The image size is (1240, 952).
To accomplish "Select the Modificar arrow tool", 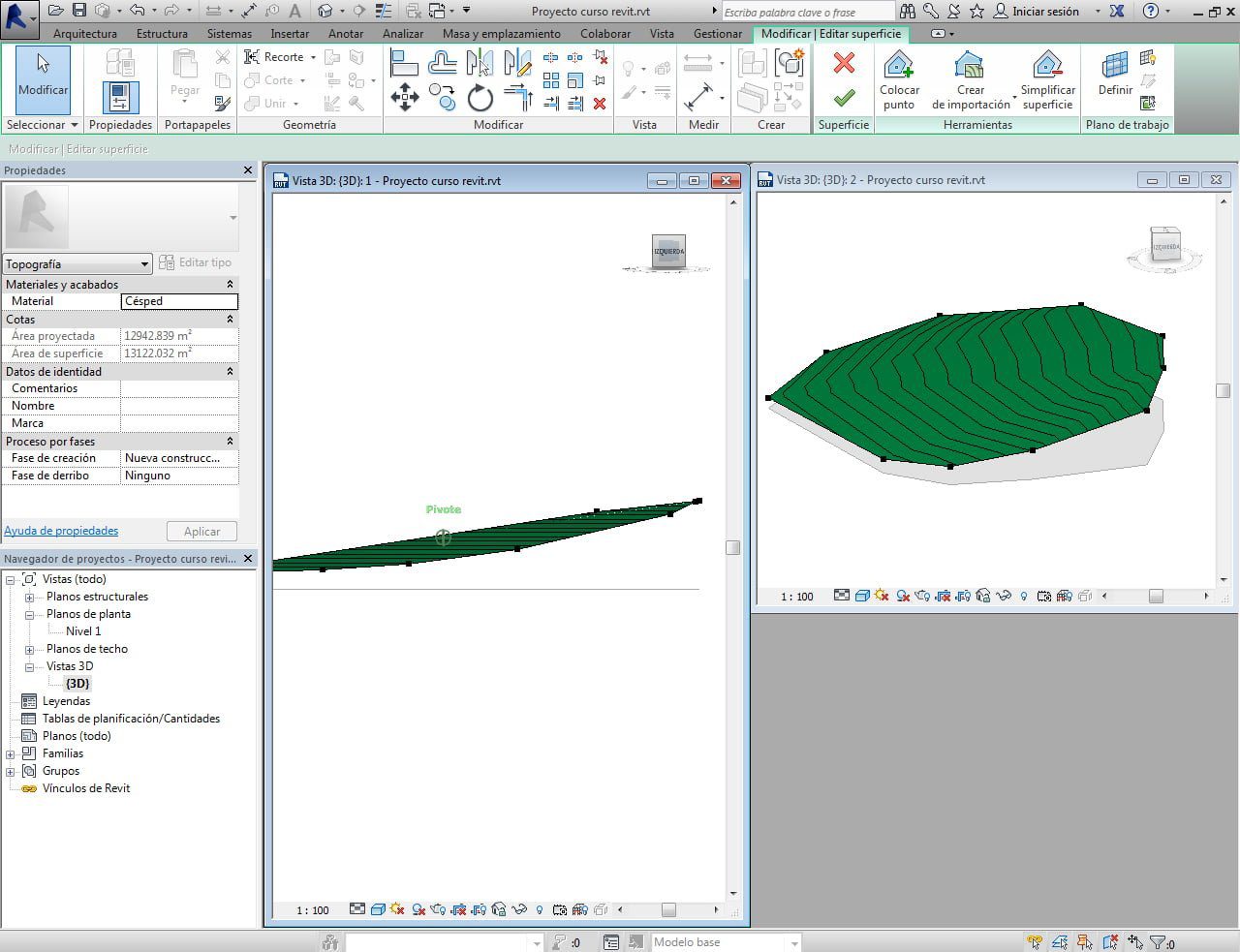I will [43, 79].
